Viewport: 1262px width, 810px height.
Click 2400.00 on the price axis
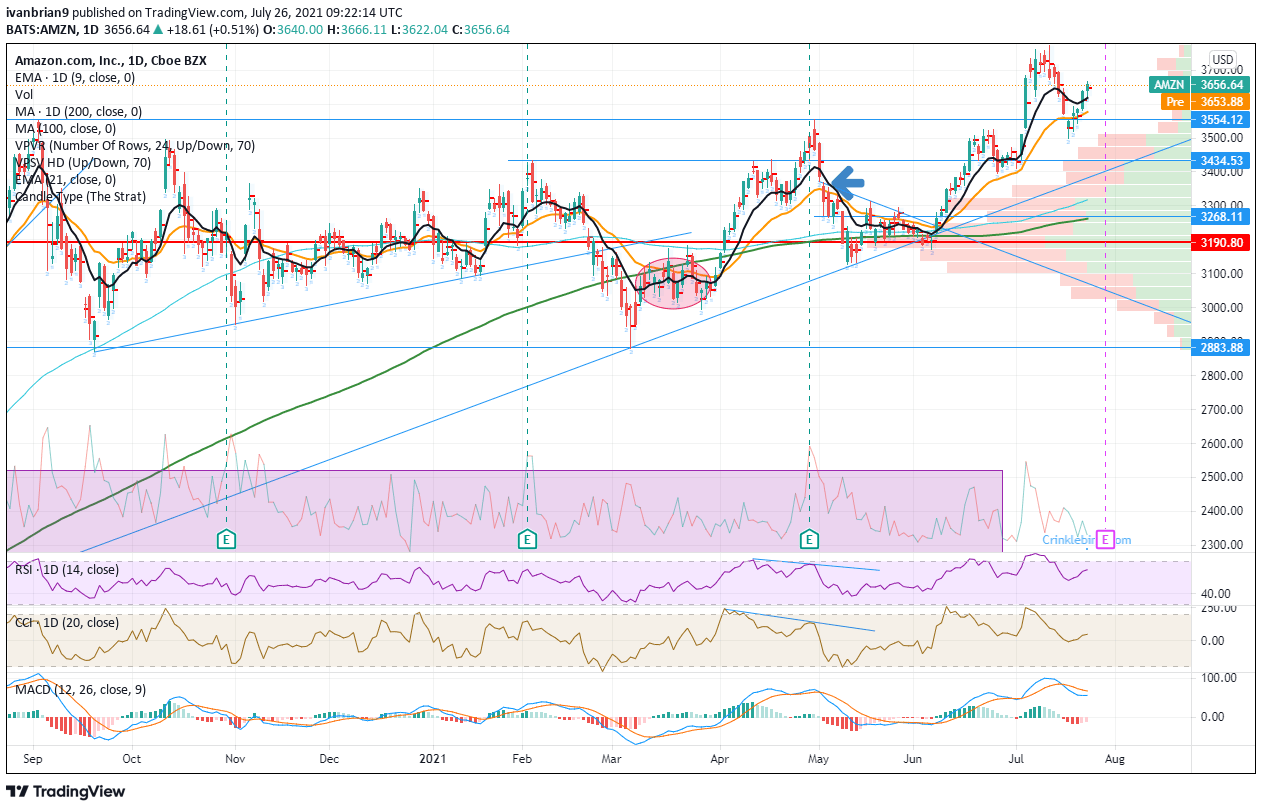coord(1223,511)
